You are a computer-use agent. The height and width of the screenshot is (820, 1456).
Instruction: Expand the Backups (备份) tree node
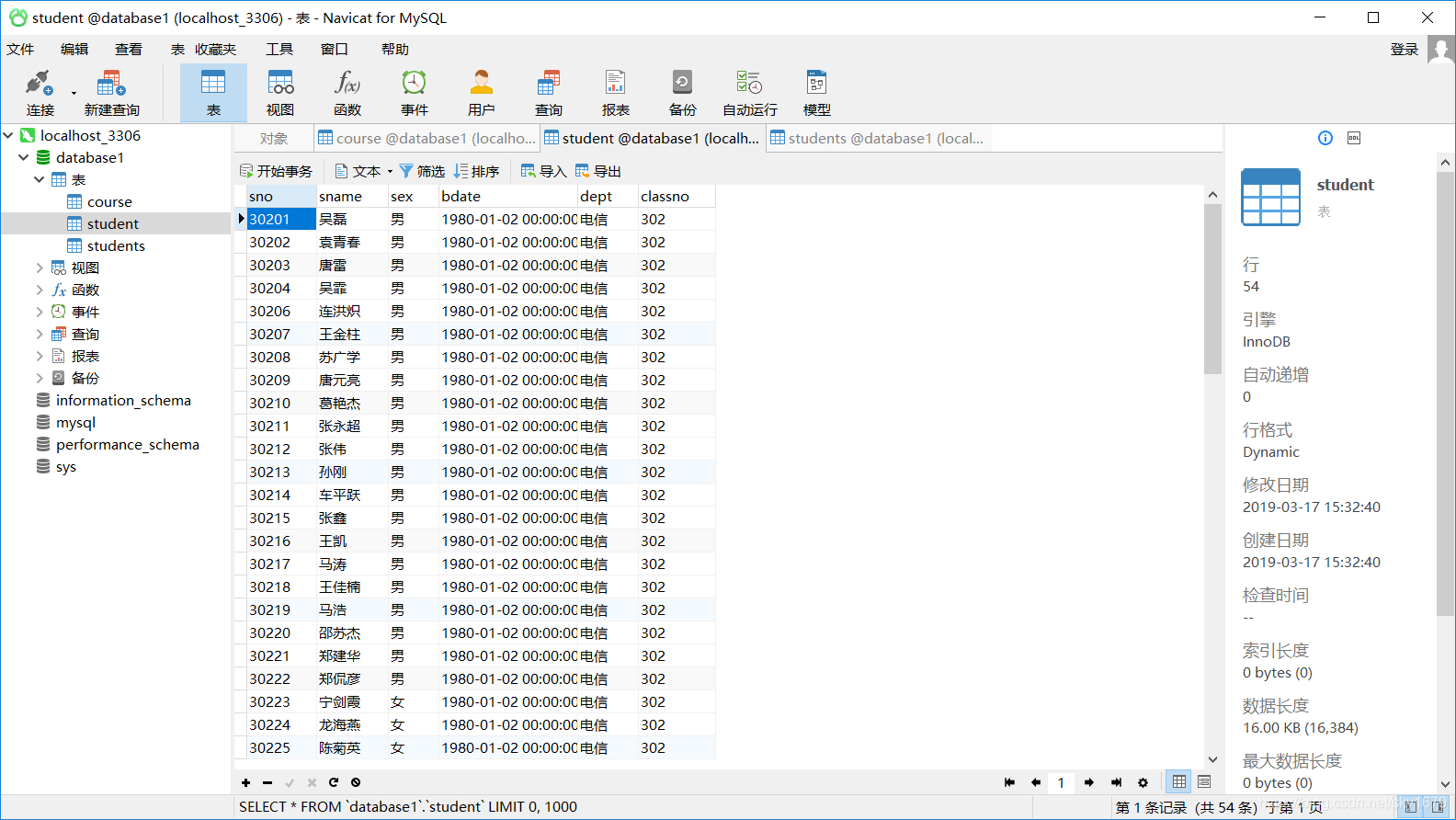point(40,378)
